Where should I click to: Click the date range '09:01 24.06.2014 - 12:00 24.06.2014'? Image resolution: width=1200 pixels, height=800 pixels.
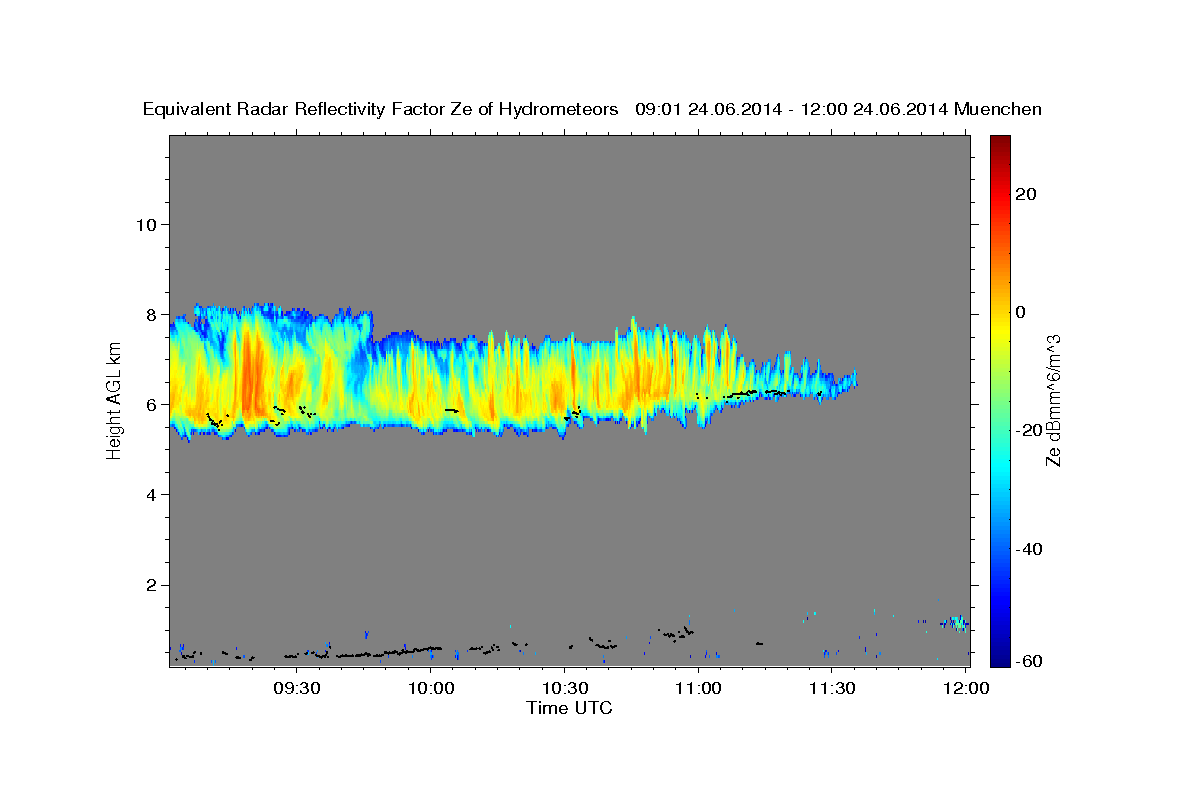(792, 109)
